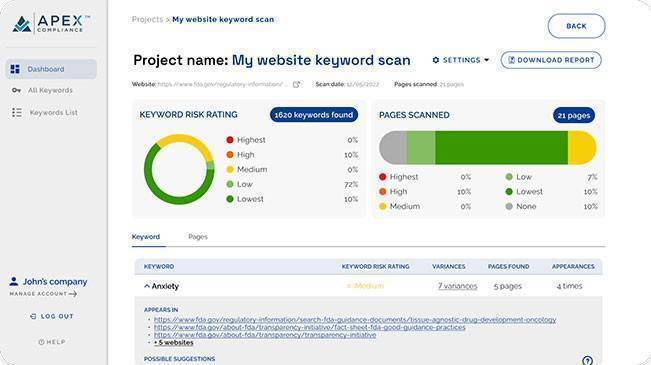Open the tissue-agnostic-drug-development-oncology link
Viewport: 651px width, 365px height.
coord(355,320)
